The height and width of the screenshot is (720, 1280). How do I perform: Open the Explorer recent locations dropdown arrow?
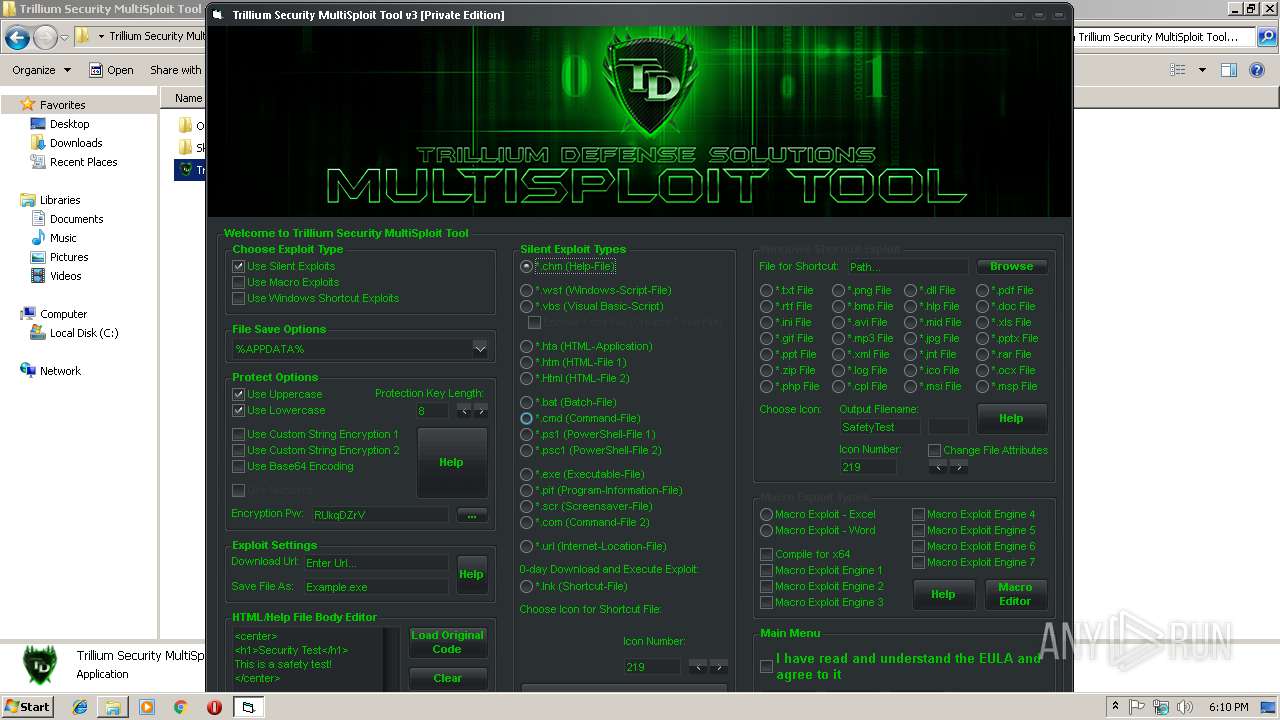64,38
